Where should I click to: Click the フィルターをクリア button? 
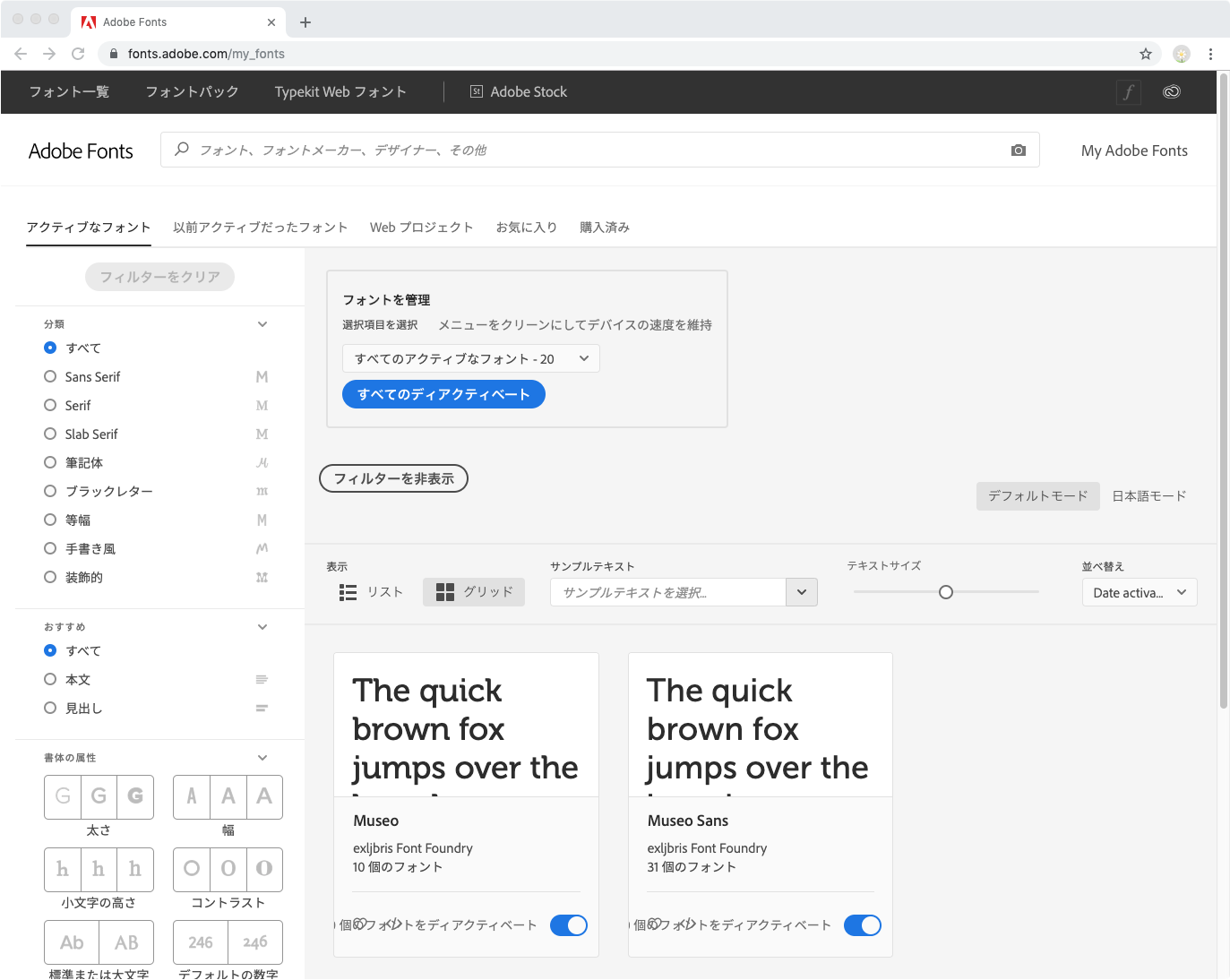[x=160, y=277]
